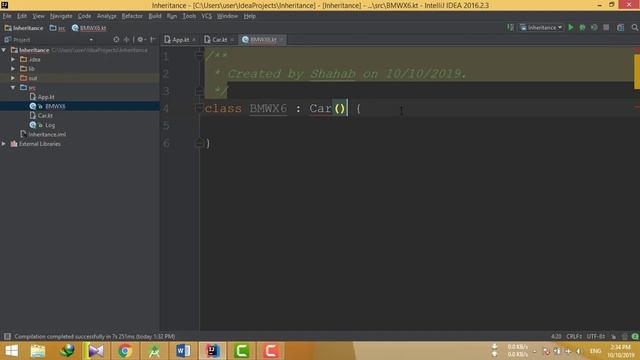640x360 pixels.
Task: Open the Run menu
Action: tap(172, 16)
